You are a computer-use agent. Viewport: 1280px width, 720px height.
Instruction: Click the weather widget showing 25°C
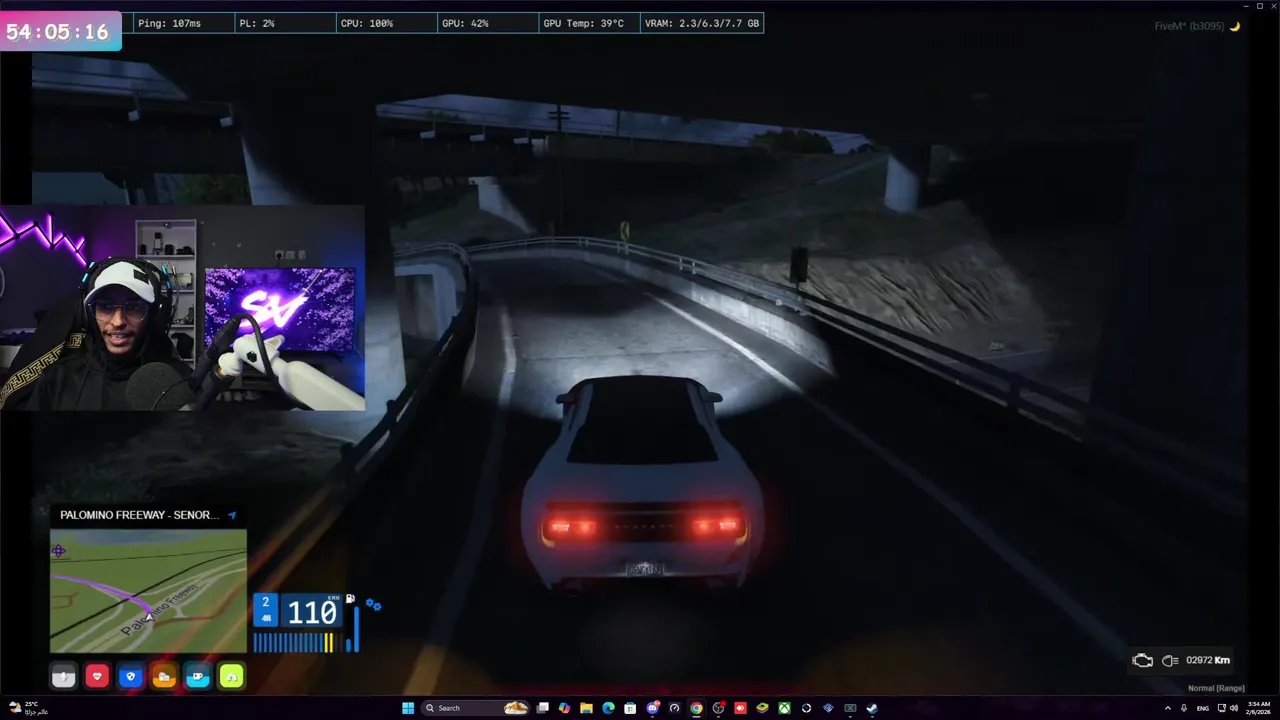28,708
